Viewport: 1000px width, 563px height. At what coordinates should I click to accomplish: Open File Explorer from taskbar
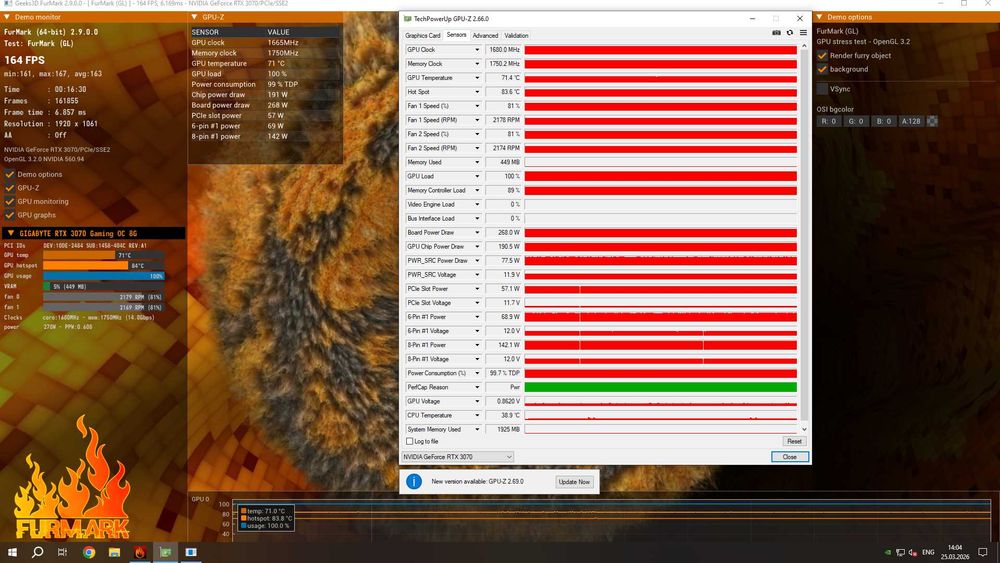[114, 552]
